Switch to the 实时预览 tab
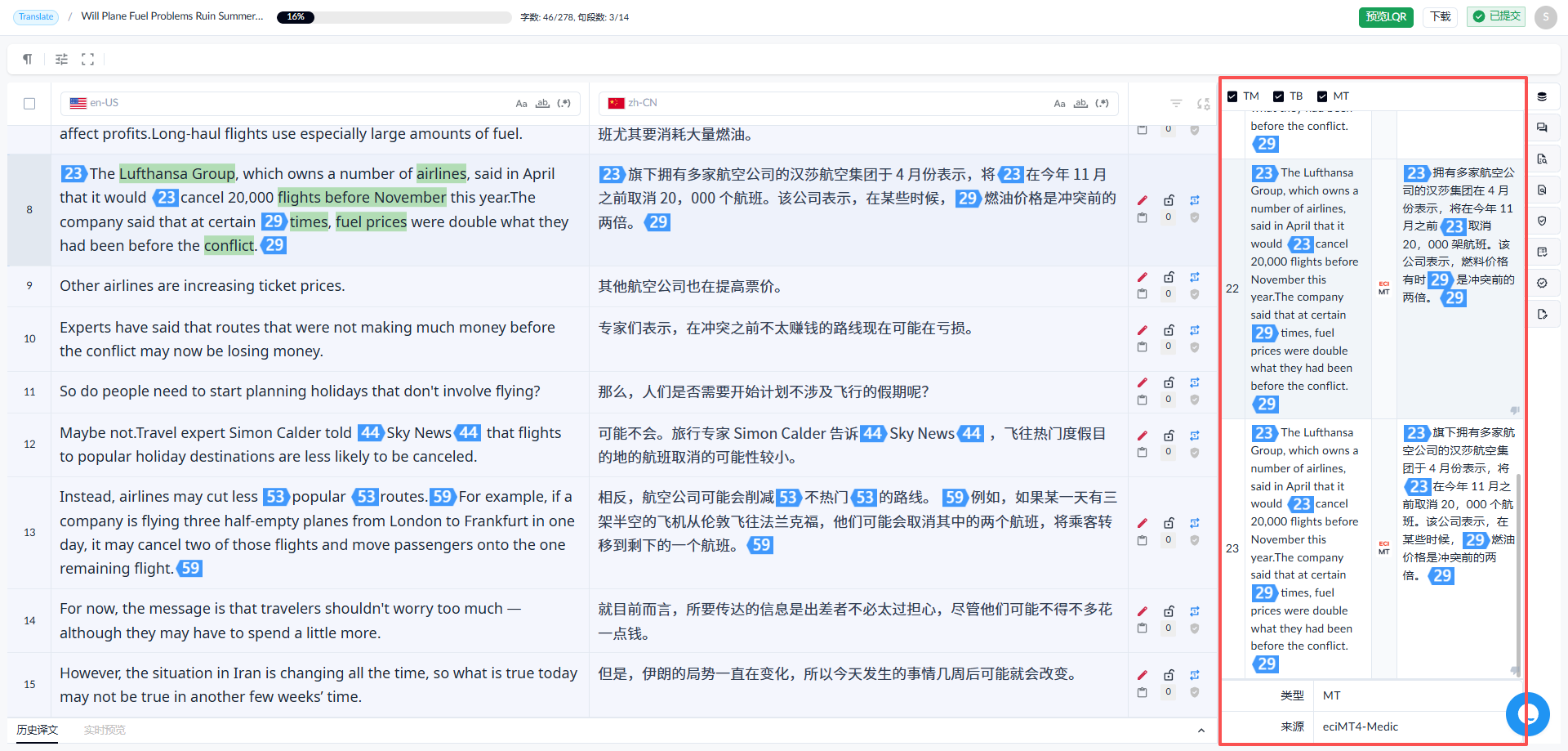This screenshot has height=751, width=1568. click(x=105, y=730)
